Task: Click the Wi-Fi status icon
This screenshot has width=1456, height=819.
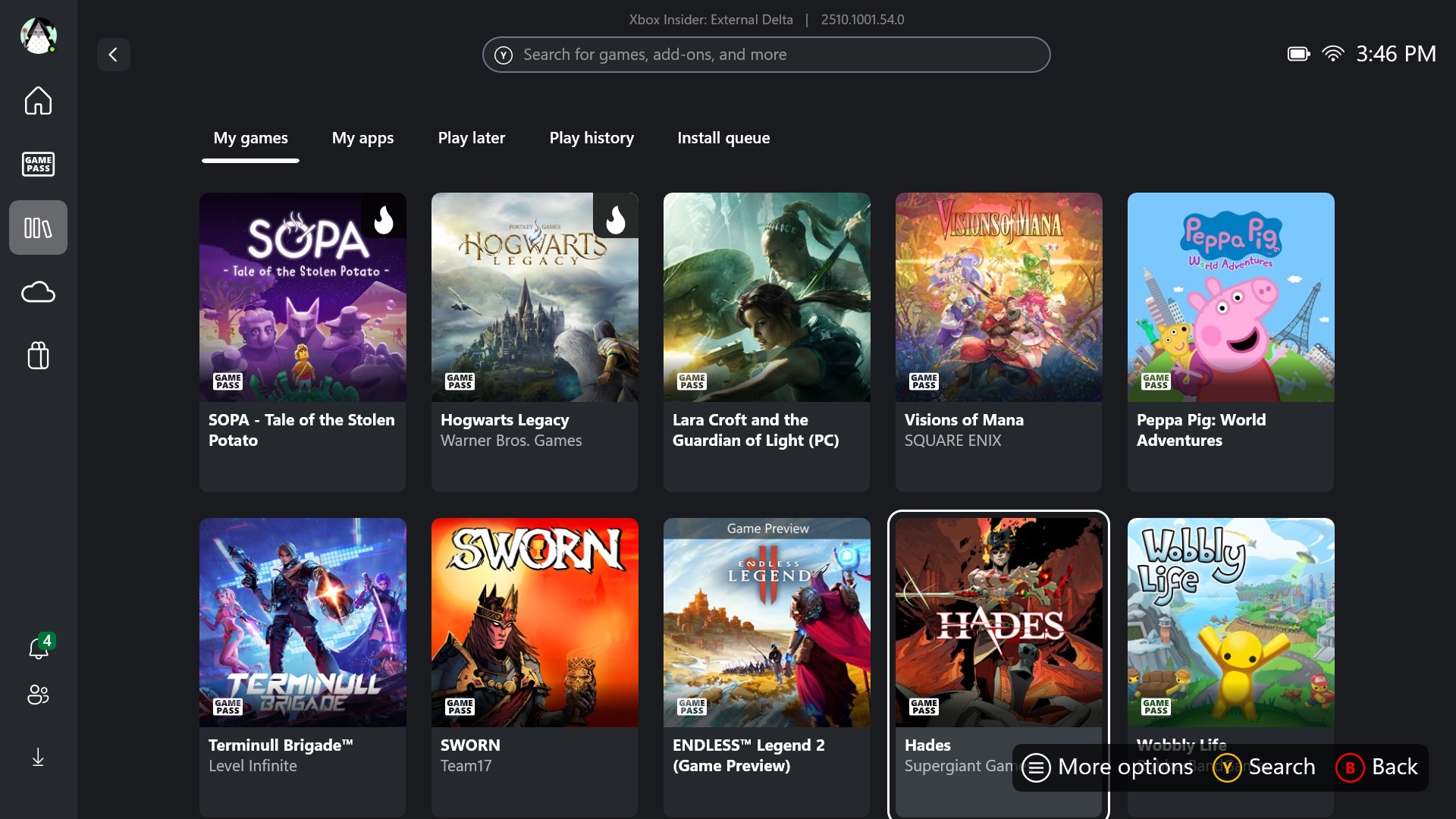Action: tap(1332, 54)
